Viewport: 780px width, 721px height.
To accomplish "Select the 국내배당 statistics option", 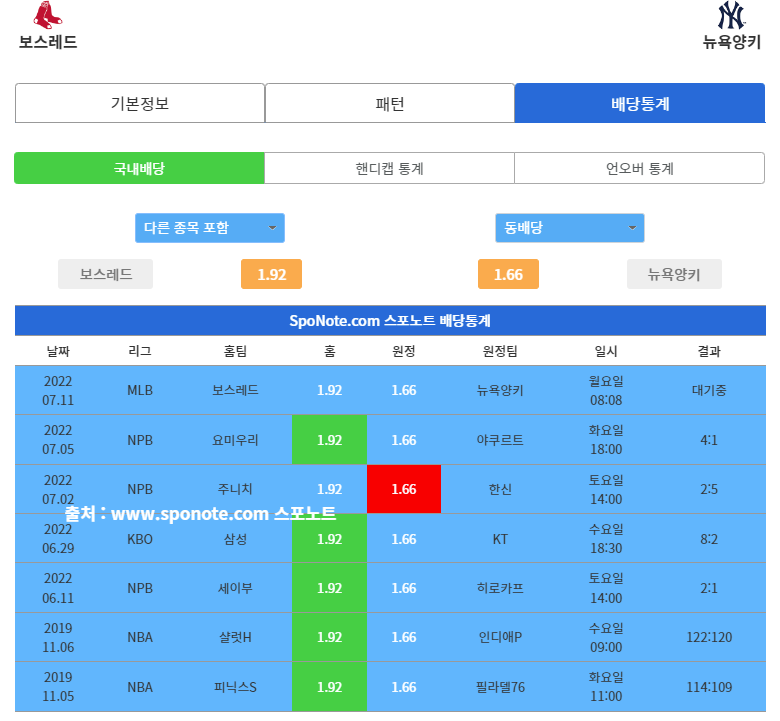I will 139,168.
